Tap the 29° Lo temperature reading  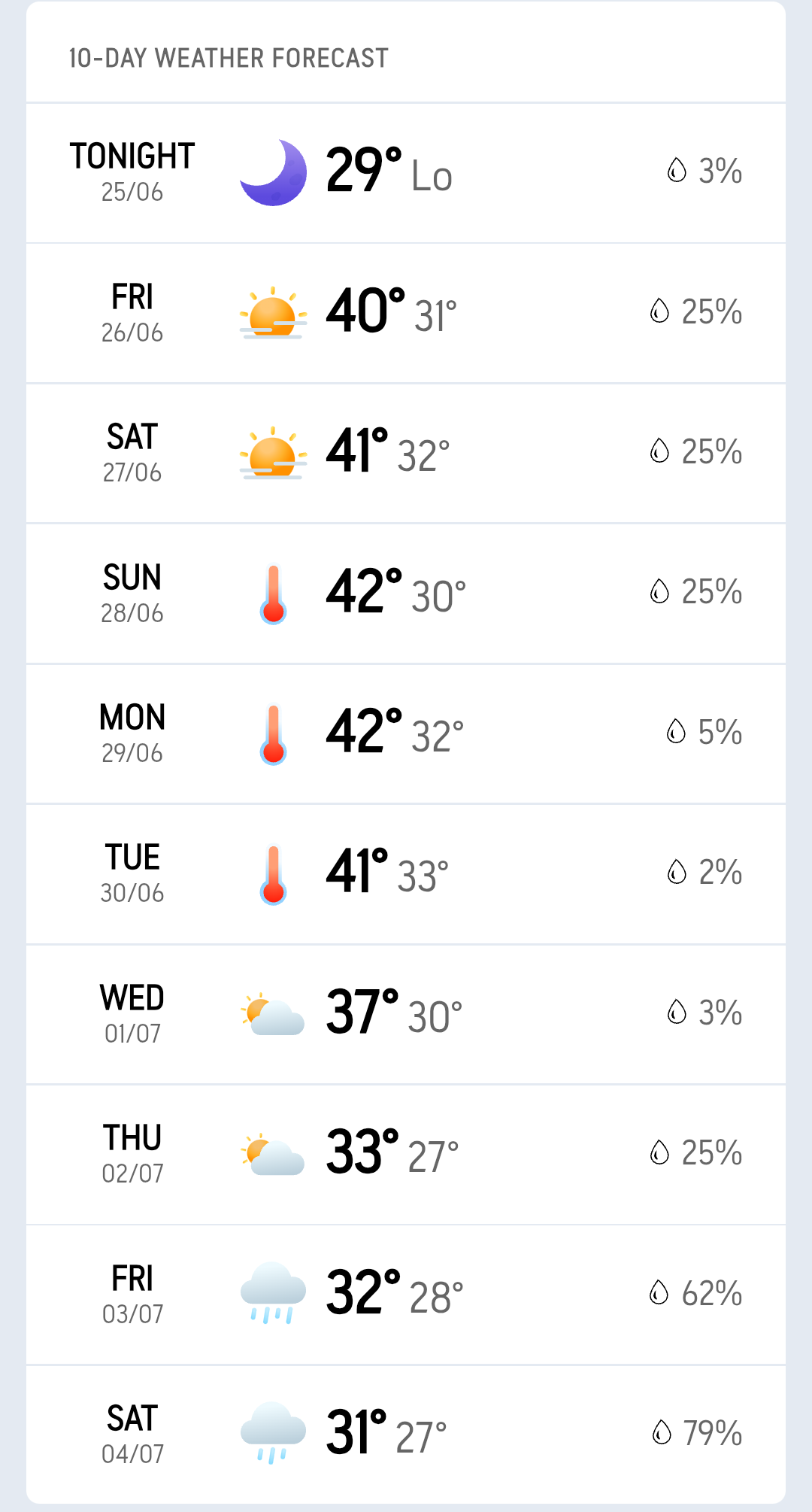(x=389, y=171)
